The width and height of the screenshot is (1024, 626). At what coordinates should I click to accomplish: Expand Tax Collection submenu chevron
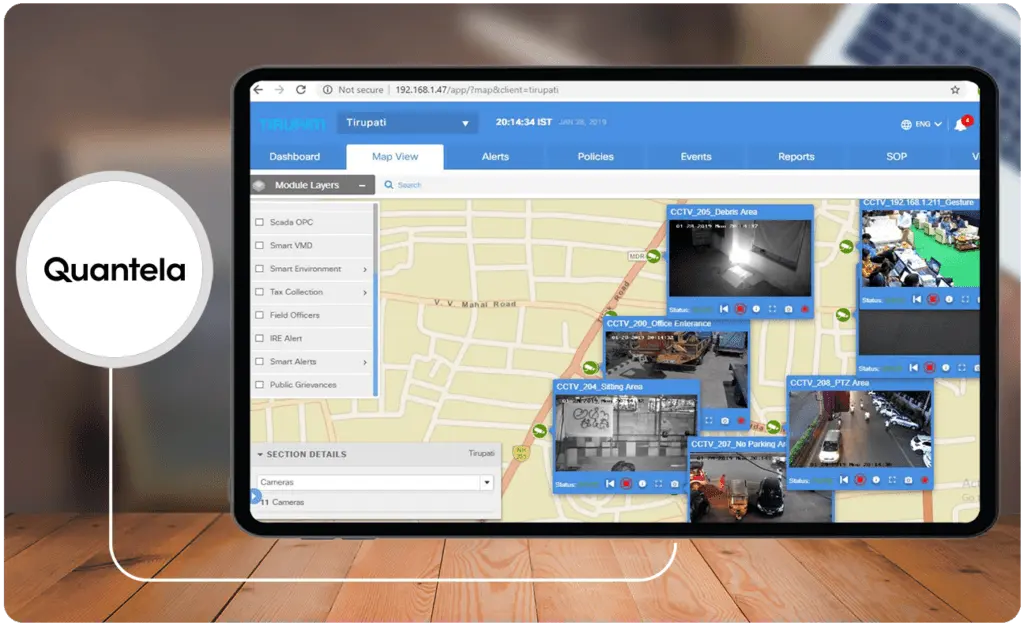pos(364,292)
